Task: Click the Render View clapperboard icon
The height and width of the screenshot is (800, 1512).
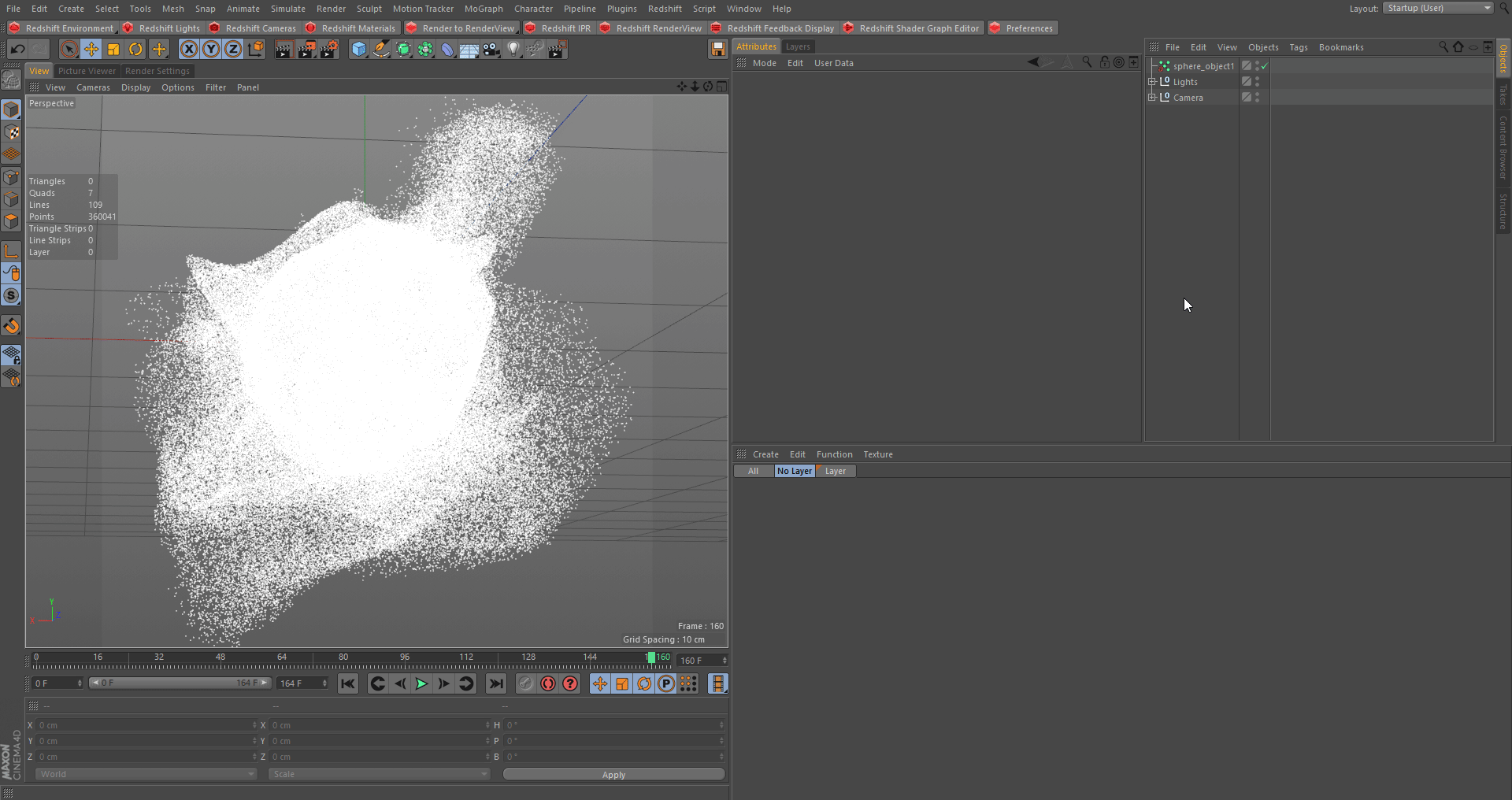Action: coord(283,49)
